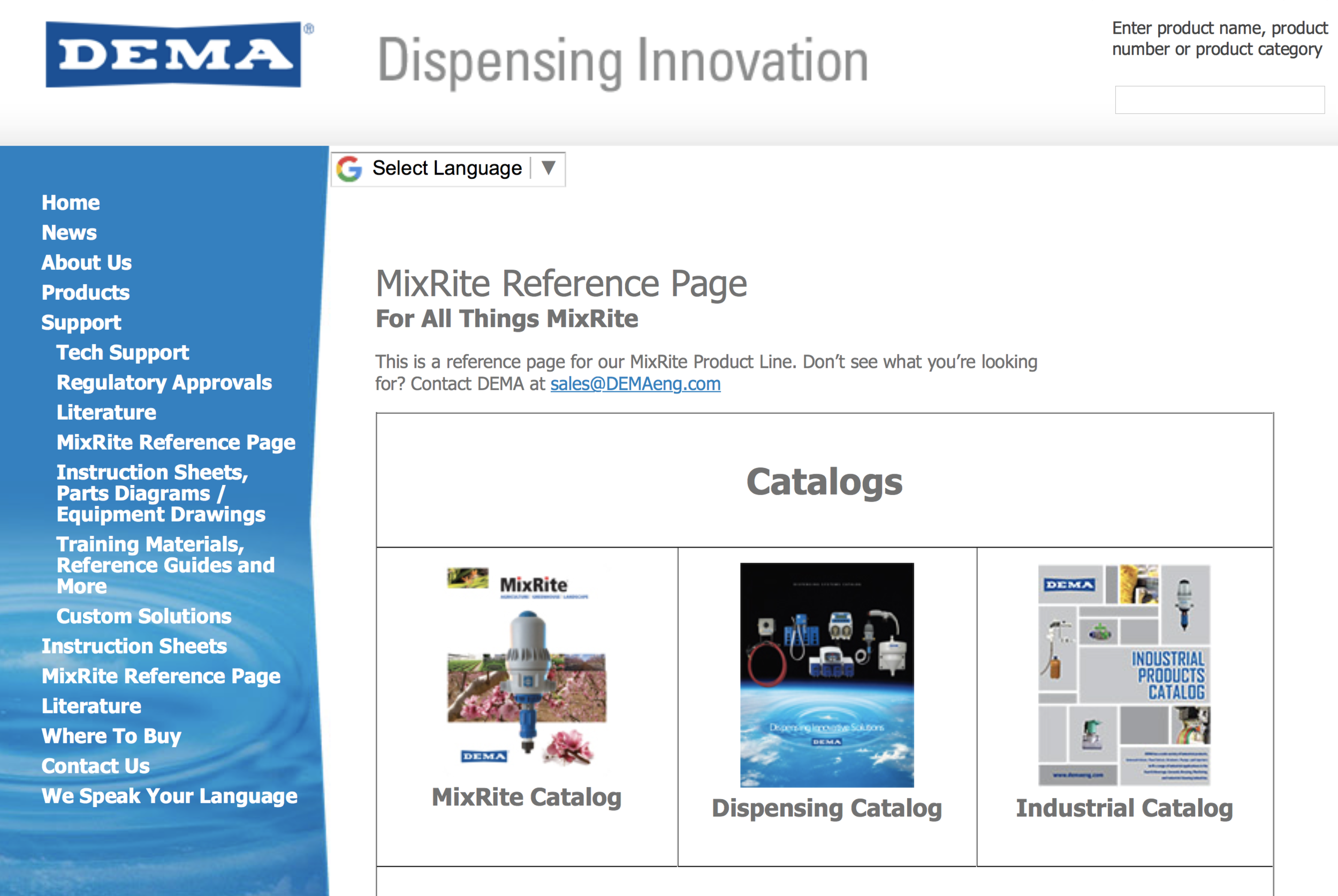Navigate to Products in sidebar

(86, 293)
